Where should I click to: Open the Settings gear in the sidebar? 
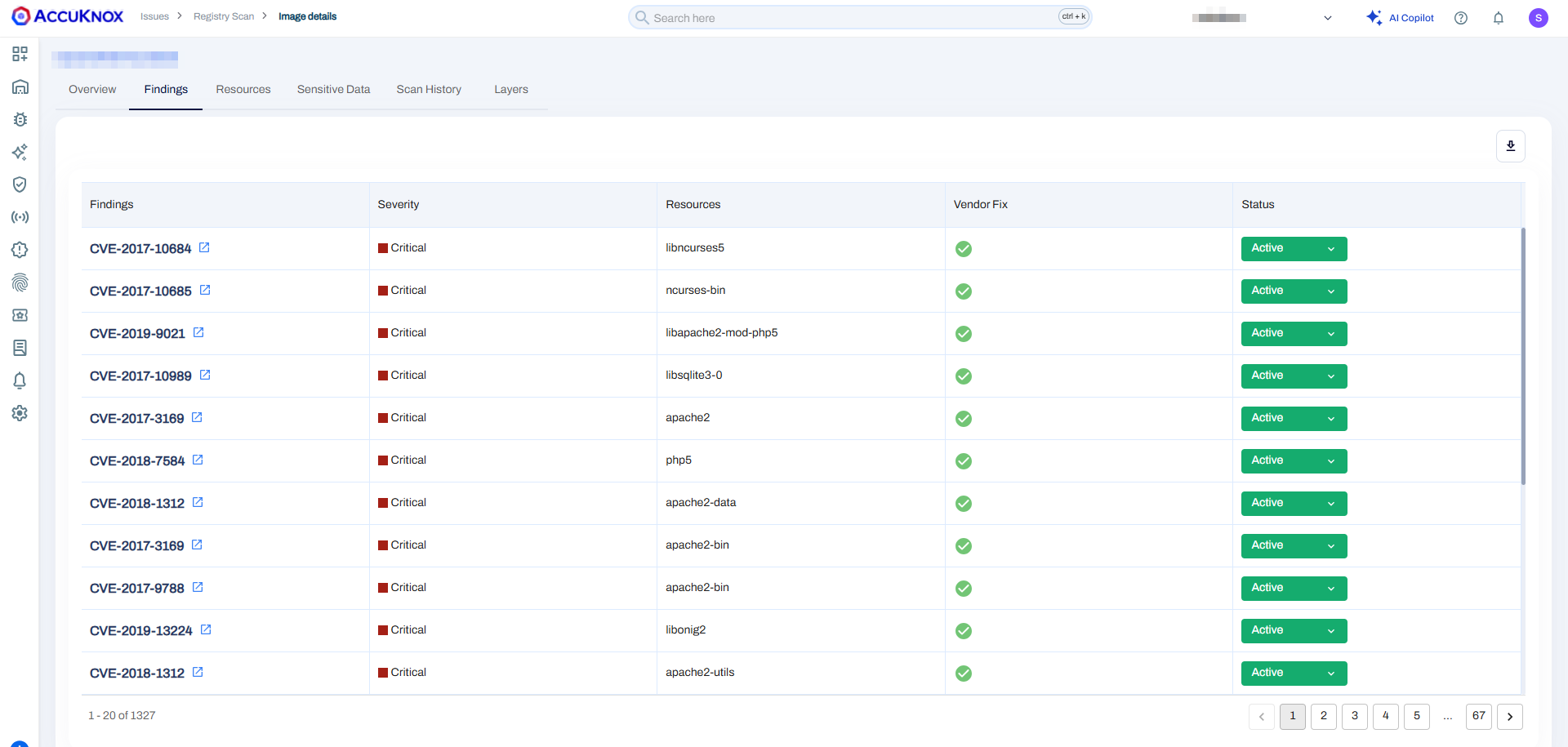[20, 413]
